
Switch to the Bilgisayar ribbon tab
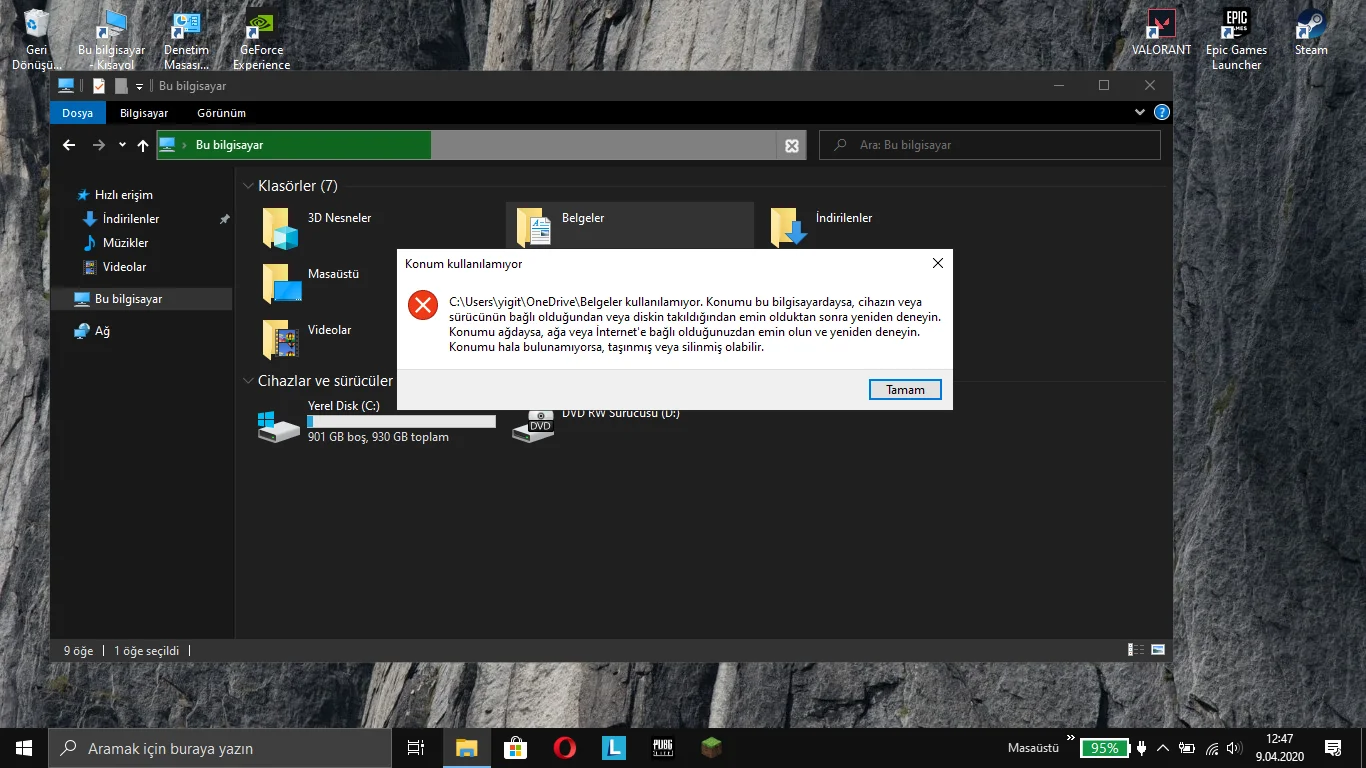(x=144, y=113)
